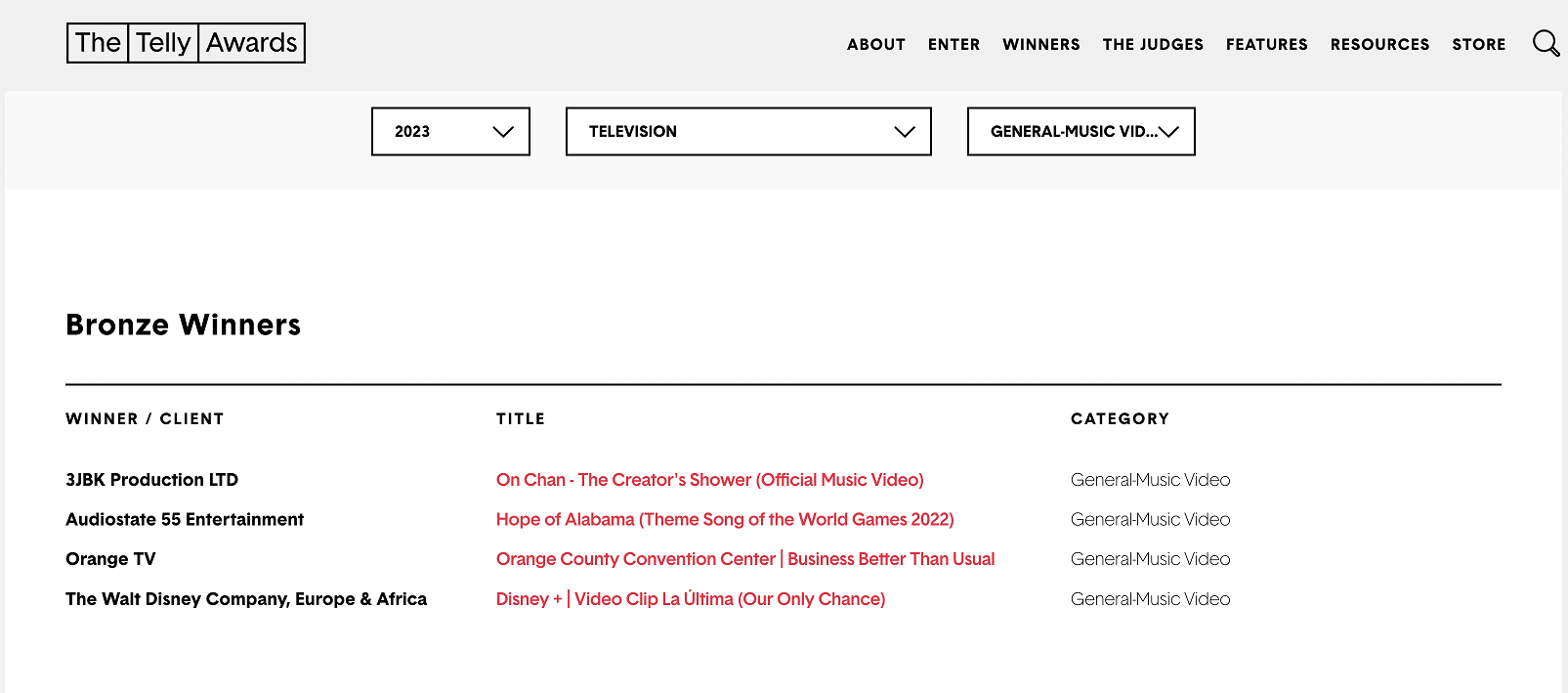Click the search magnifier icon
The width and height of the screenshot is (1568, 693).
(x=1546, y=44)
